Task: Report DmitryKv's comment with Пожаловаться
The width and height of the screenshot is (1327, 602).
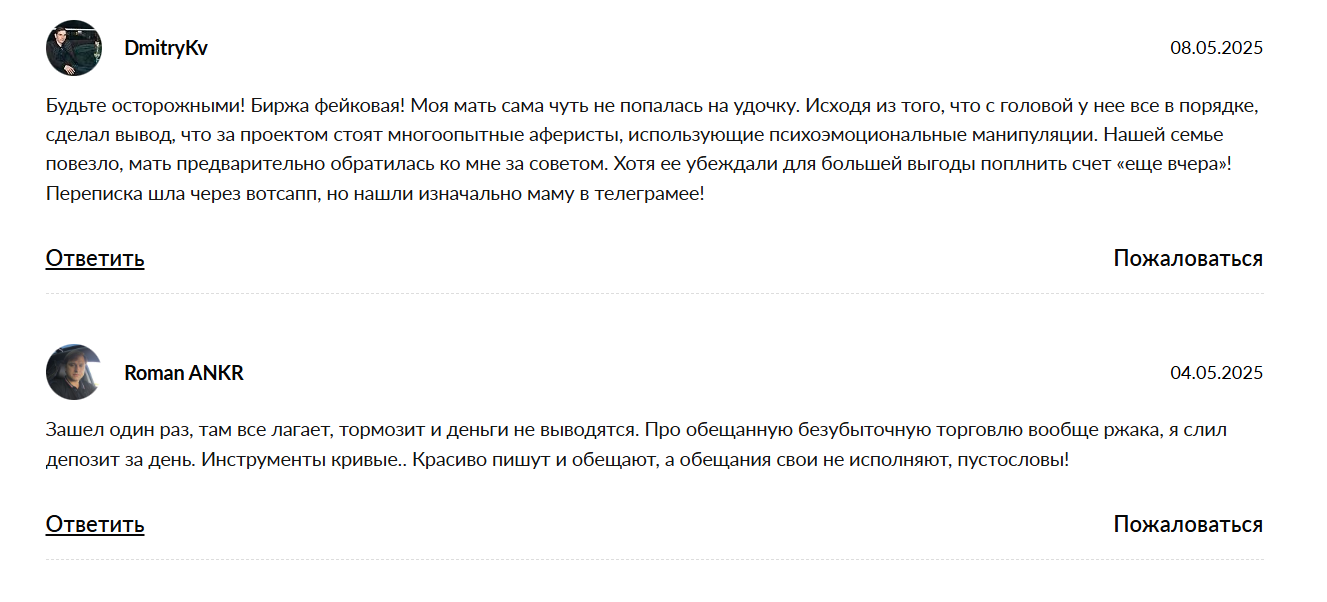Action: [1188, 259]
